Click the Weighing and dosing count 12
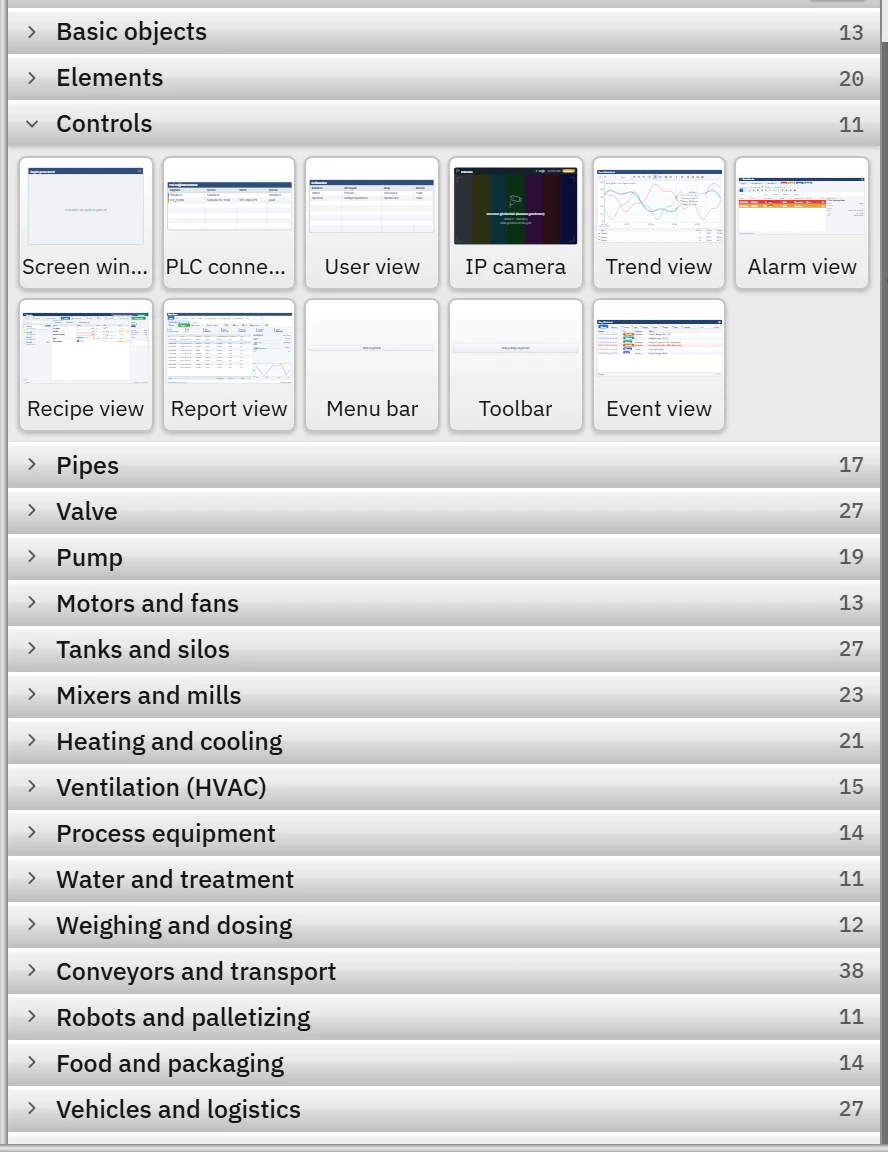 coord(851,925)
